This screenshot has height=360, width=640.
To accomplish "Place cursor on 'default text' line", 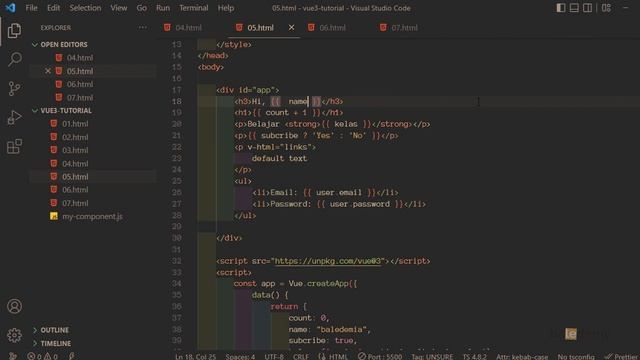I will (x=279, y=158).
